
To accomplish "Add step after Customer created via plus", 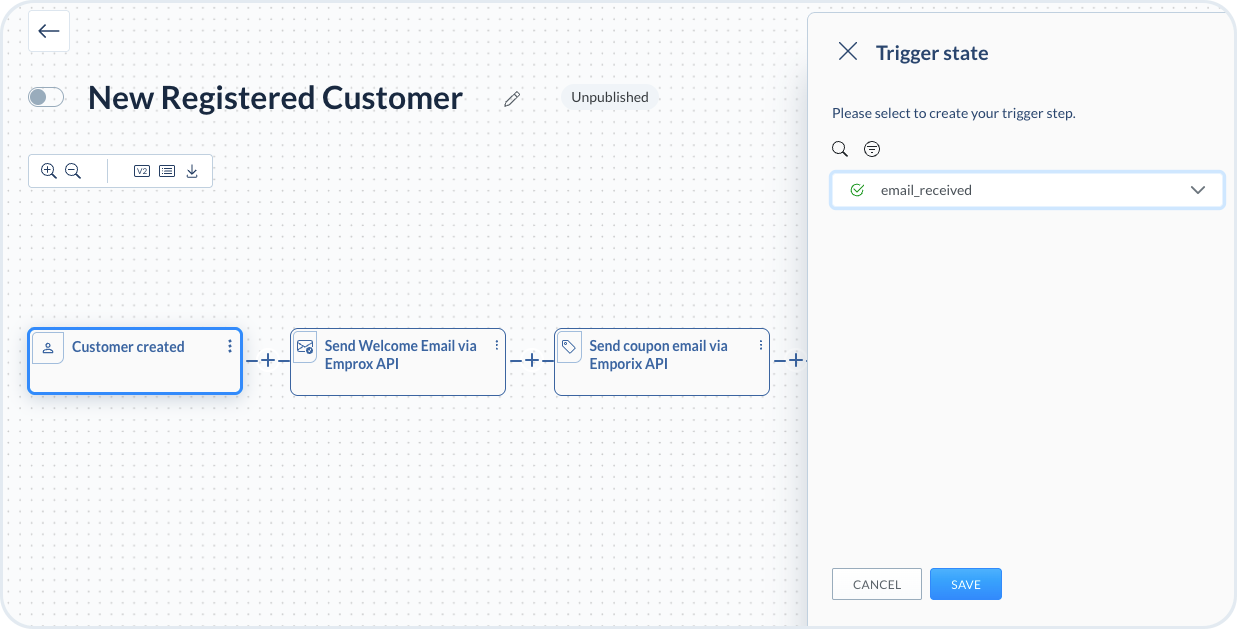I will point(267,360).
